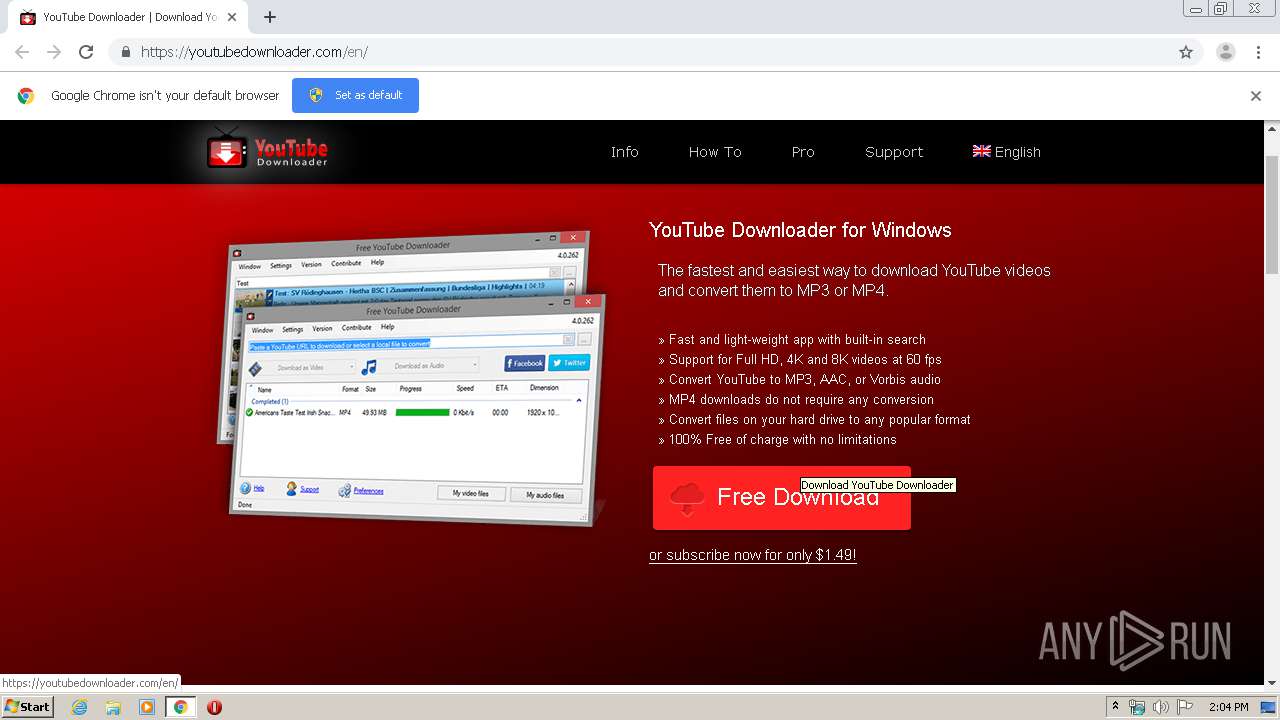Click the network tray icon
Viewport: 1280px width, 720px height.
click(x=1137, y=707)
